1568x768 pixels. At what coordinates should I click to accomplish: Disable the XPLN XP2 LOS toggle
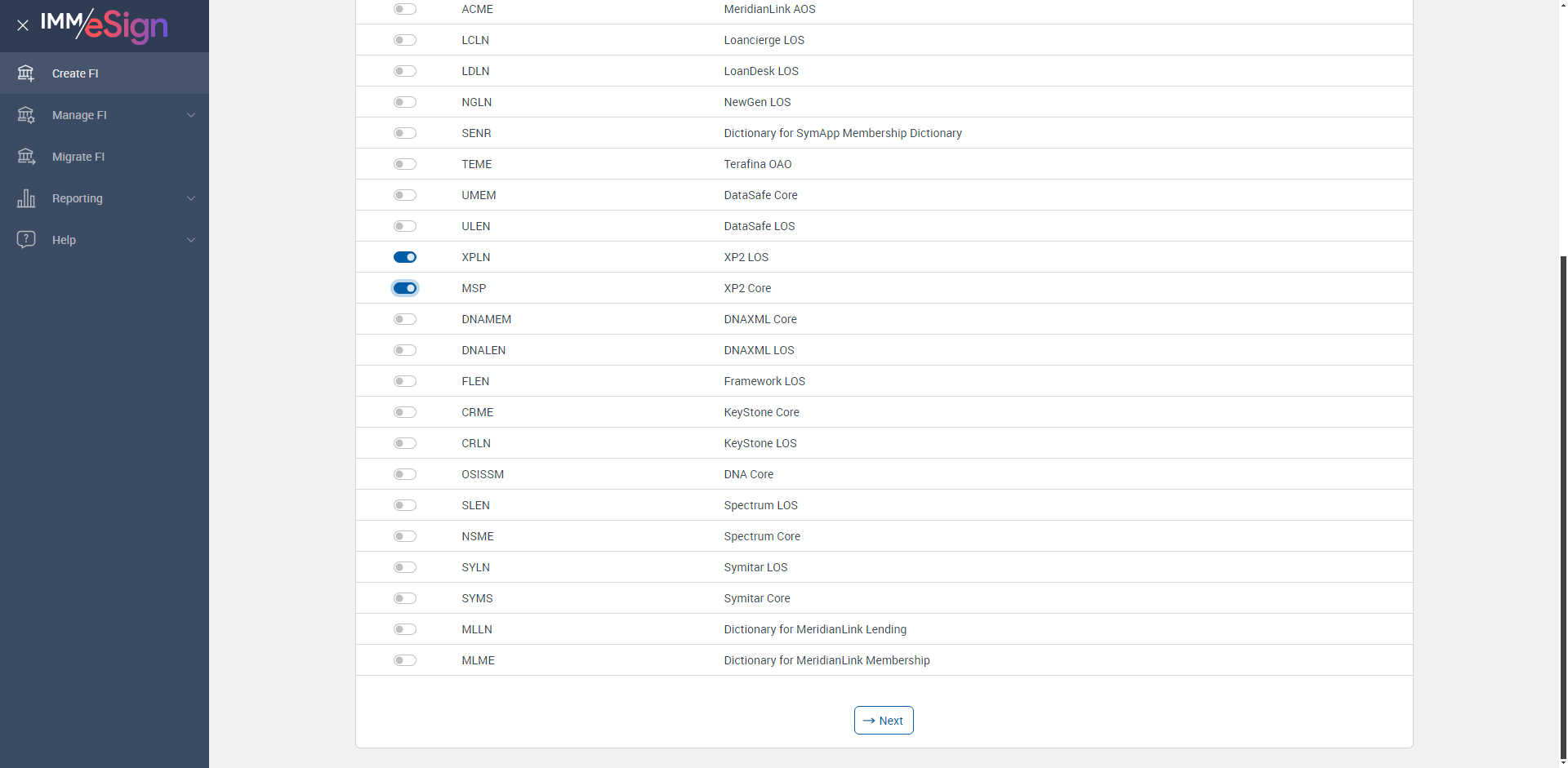coord(405,257)
